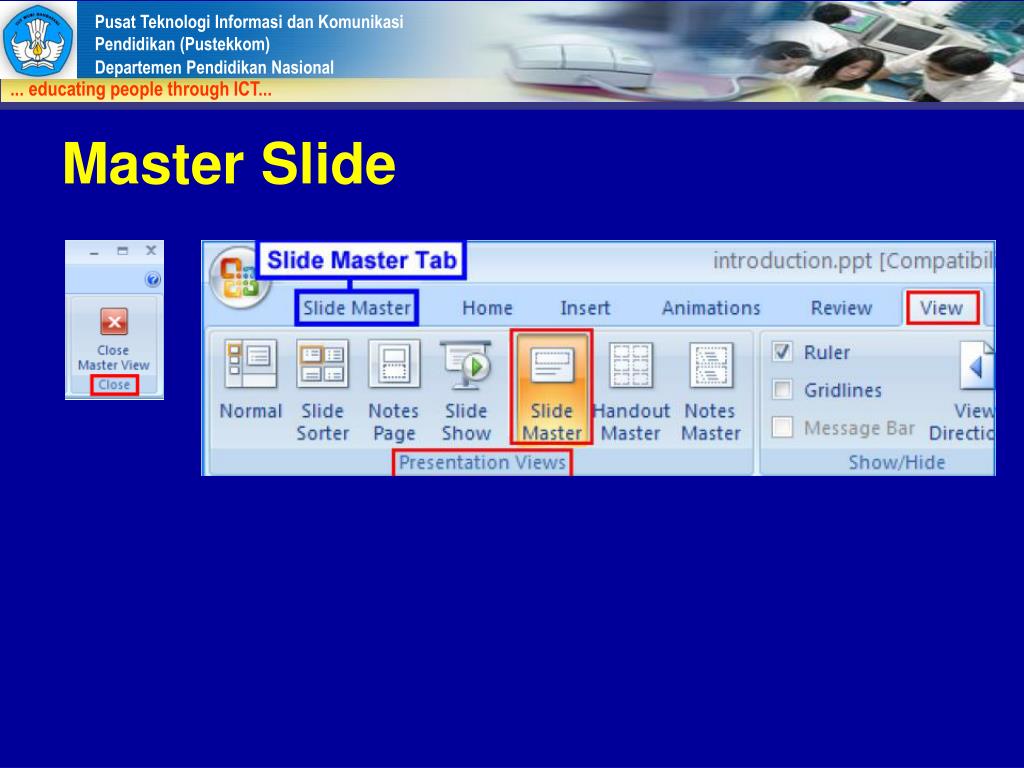Maximize the small window

point(122,251)
